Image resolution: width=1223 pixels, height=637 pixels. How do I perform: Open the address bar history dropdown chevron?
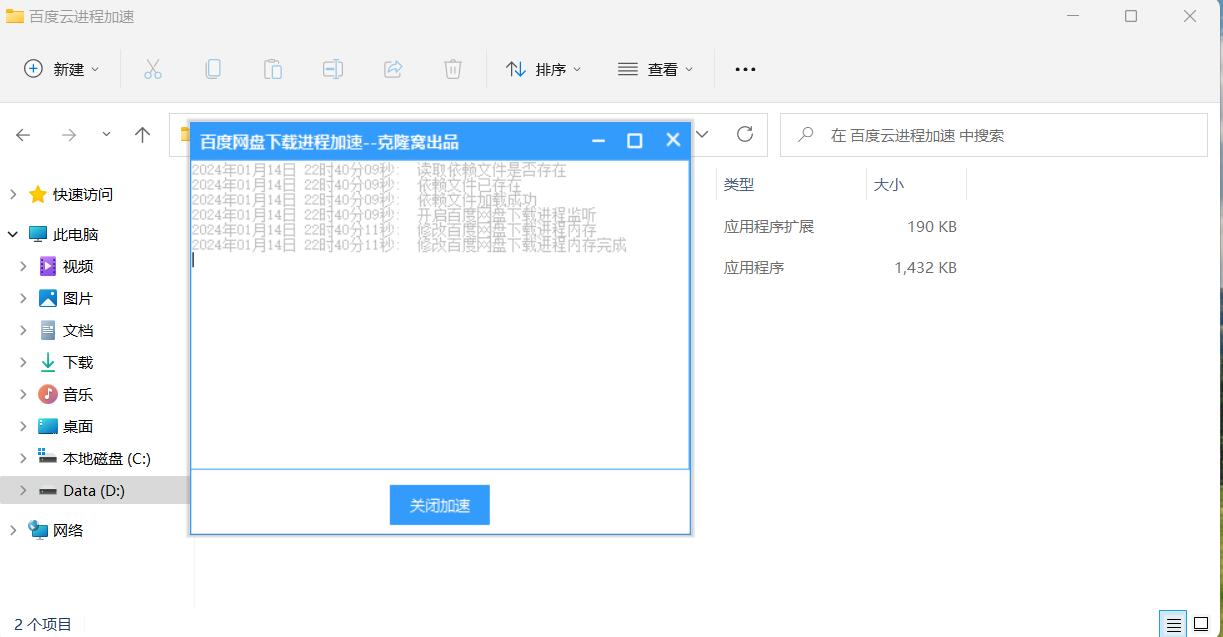coord(703,134)
